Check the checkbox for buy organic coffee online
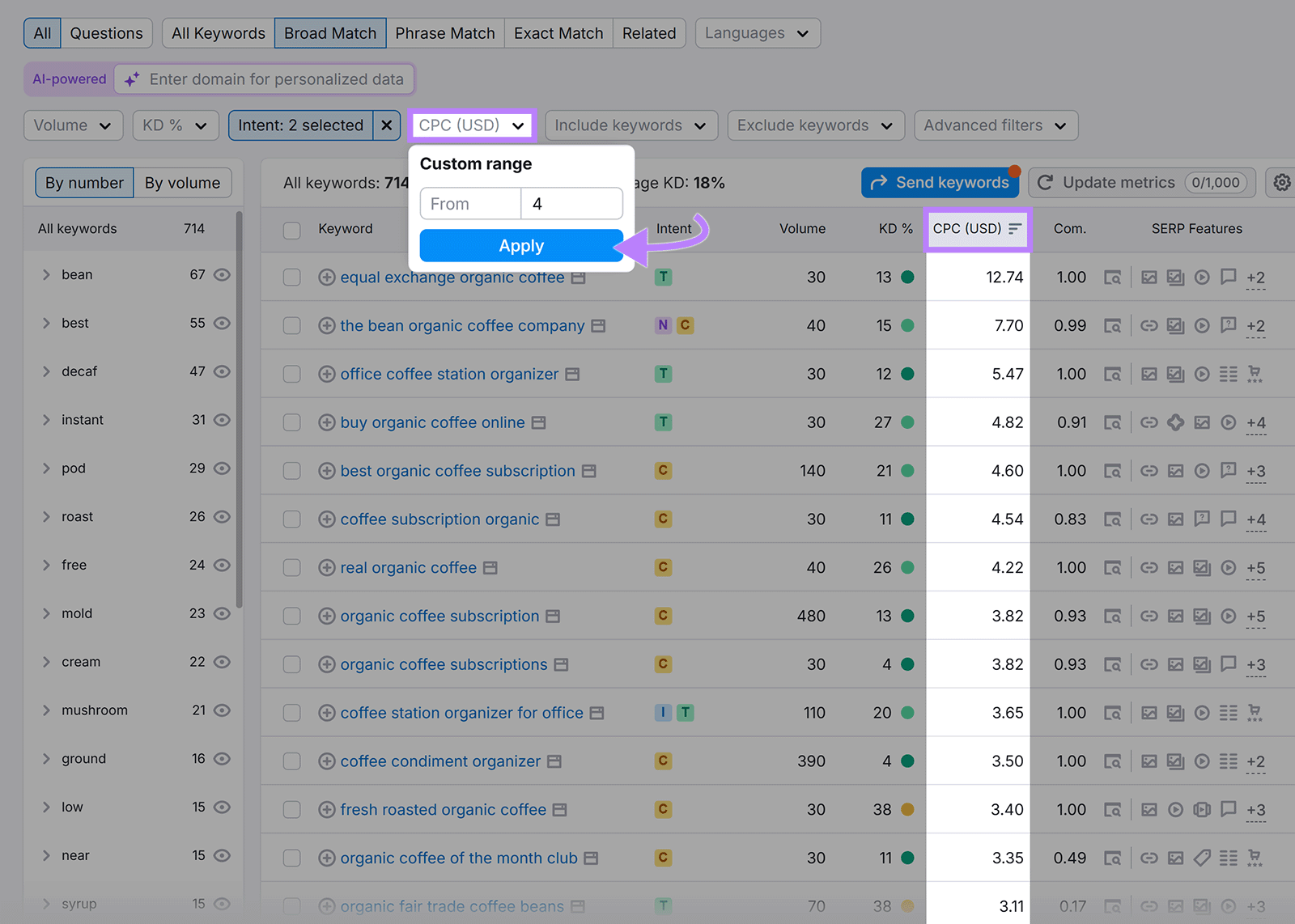The height and width of the screenshot is (924, 1295). (291, 422)
